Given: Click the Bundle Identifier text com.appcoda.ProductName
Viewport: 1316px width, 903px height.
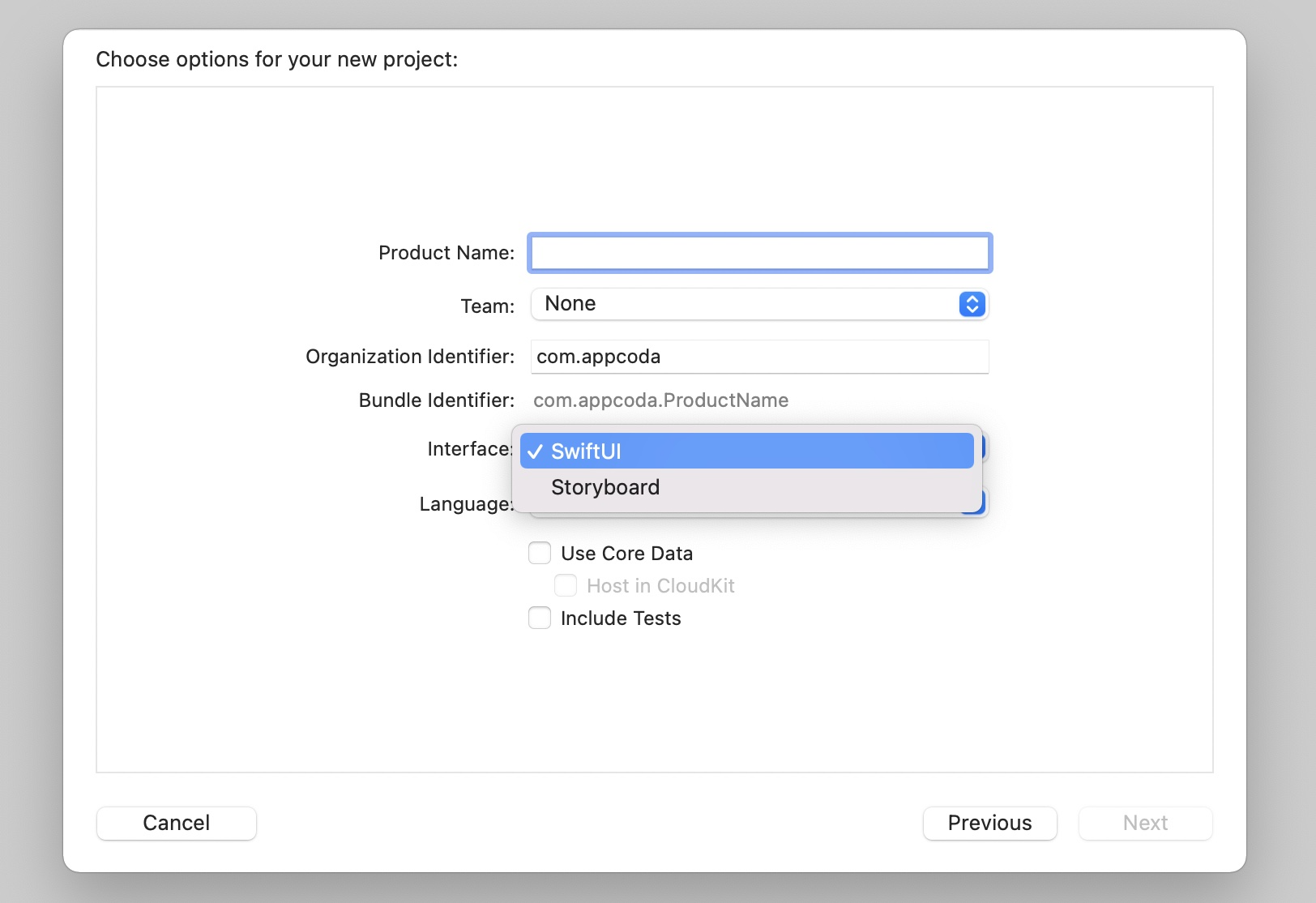Looking at the screenshot, I should tap(660, 400).
